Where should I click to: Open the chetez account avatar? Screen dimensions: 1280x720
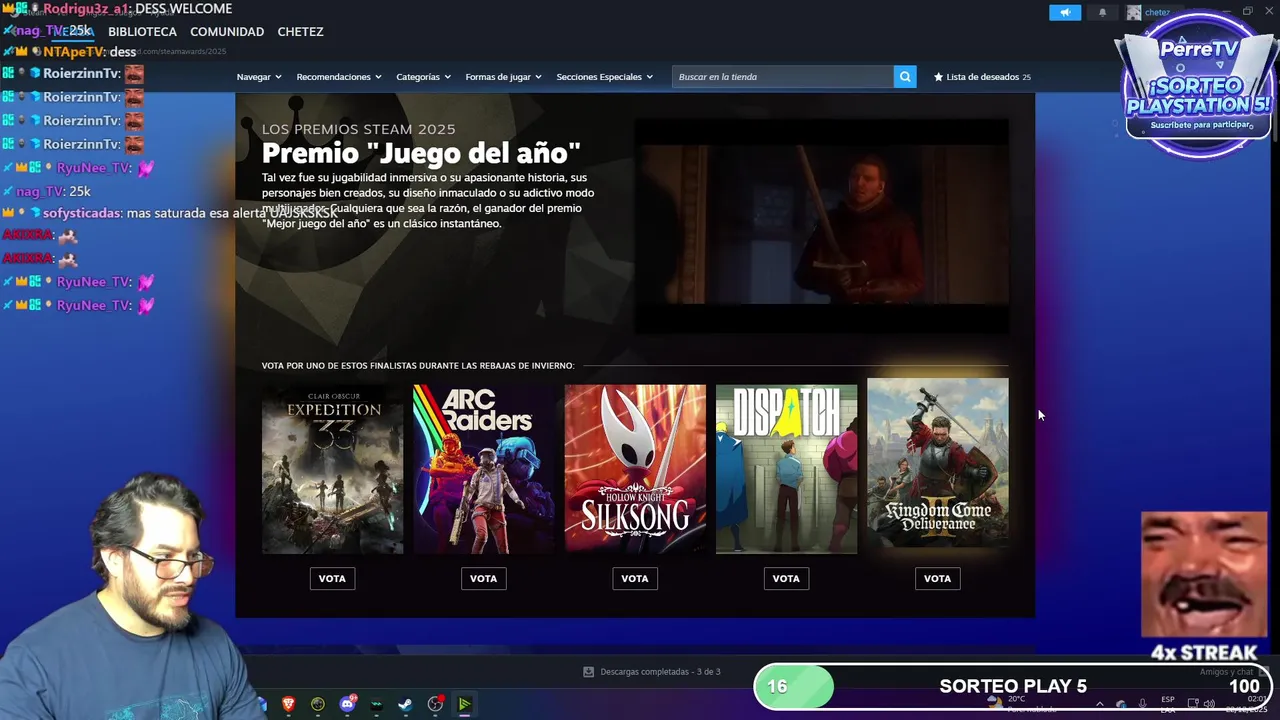1133,12
